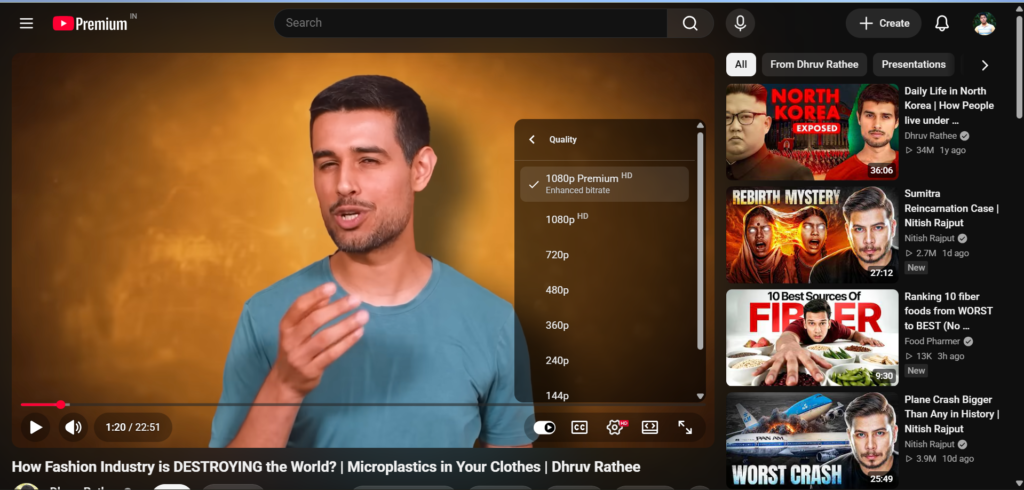Open Ranking 10 fiber foods title
Image resolution: width=1024 pixels, height=490 pixels.
pyautogui.click(x=948, y=311)
